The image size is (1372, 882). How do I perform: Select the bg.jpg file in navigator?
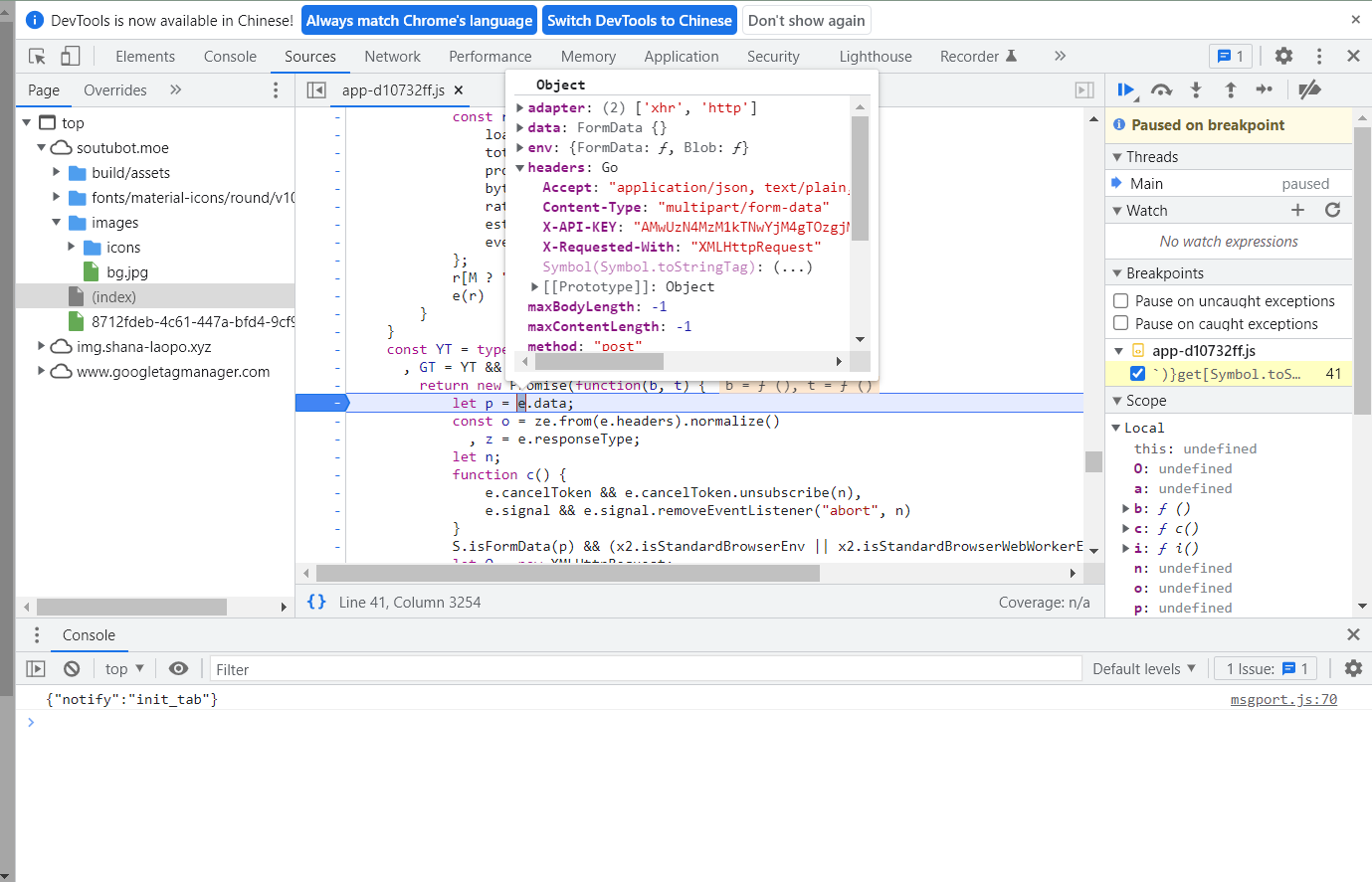pos(127,272)
